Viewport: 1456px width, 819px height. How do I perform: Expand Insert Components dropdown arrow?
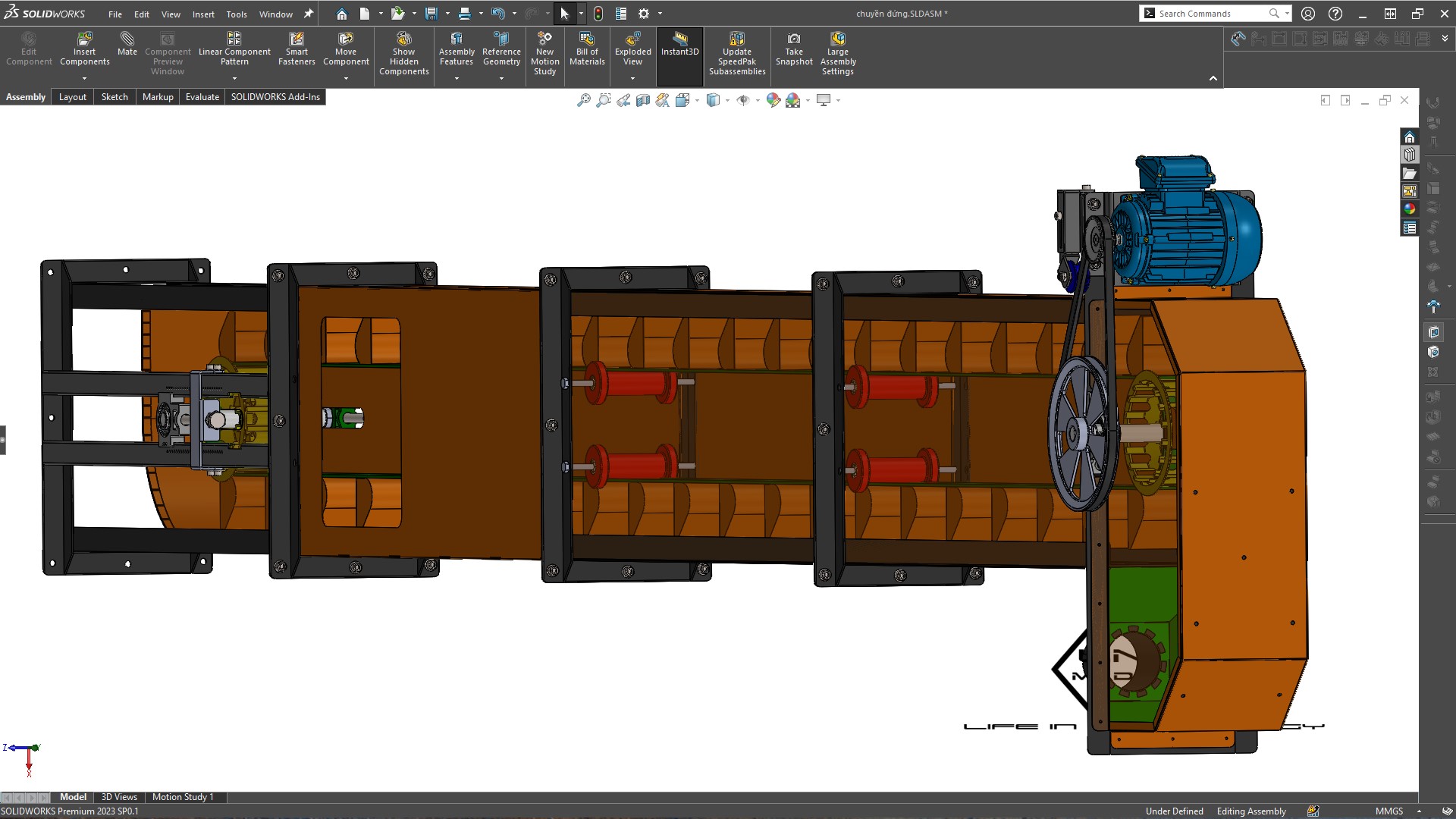point(84,78)
